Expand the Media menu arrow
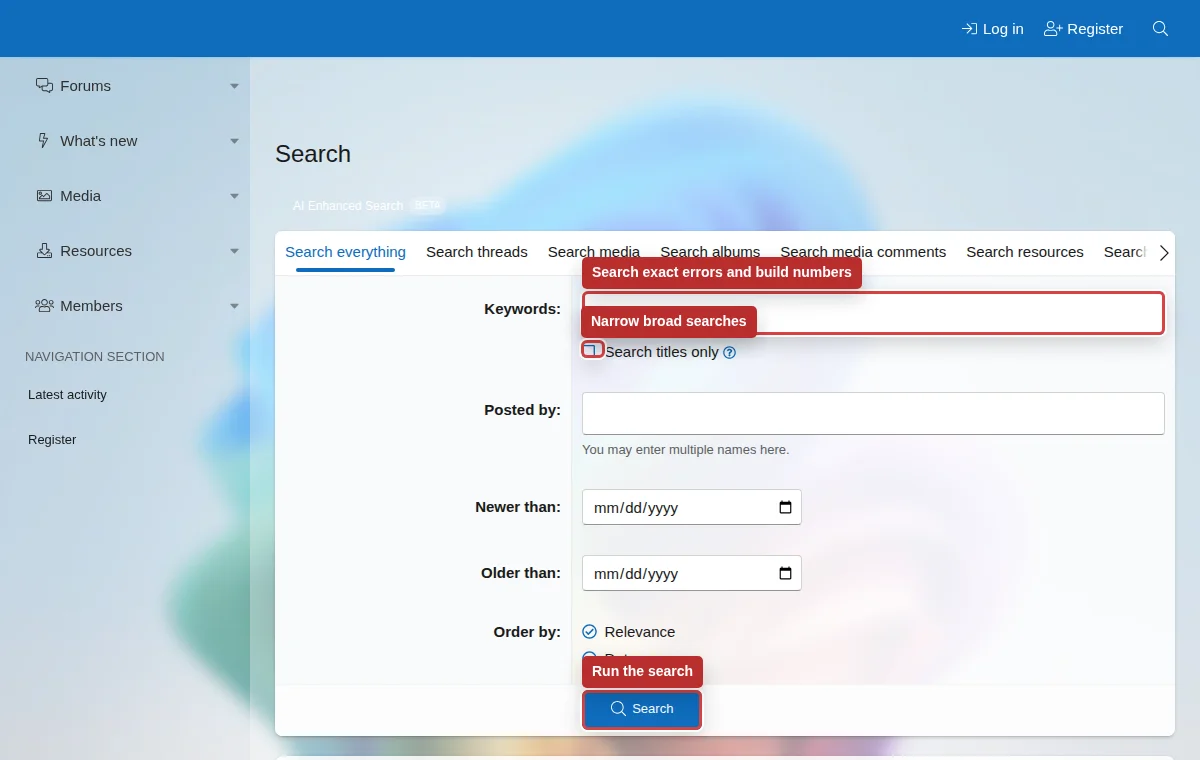The image size is (1200, 760). coord(234,196)
